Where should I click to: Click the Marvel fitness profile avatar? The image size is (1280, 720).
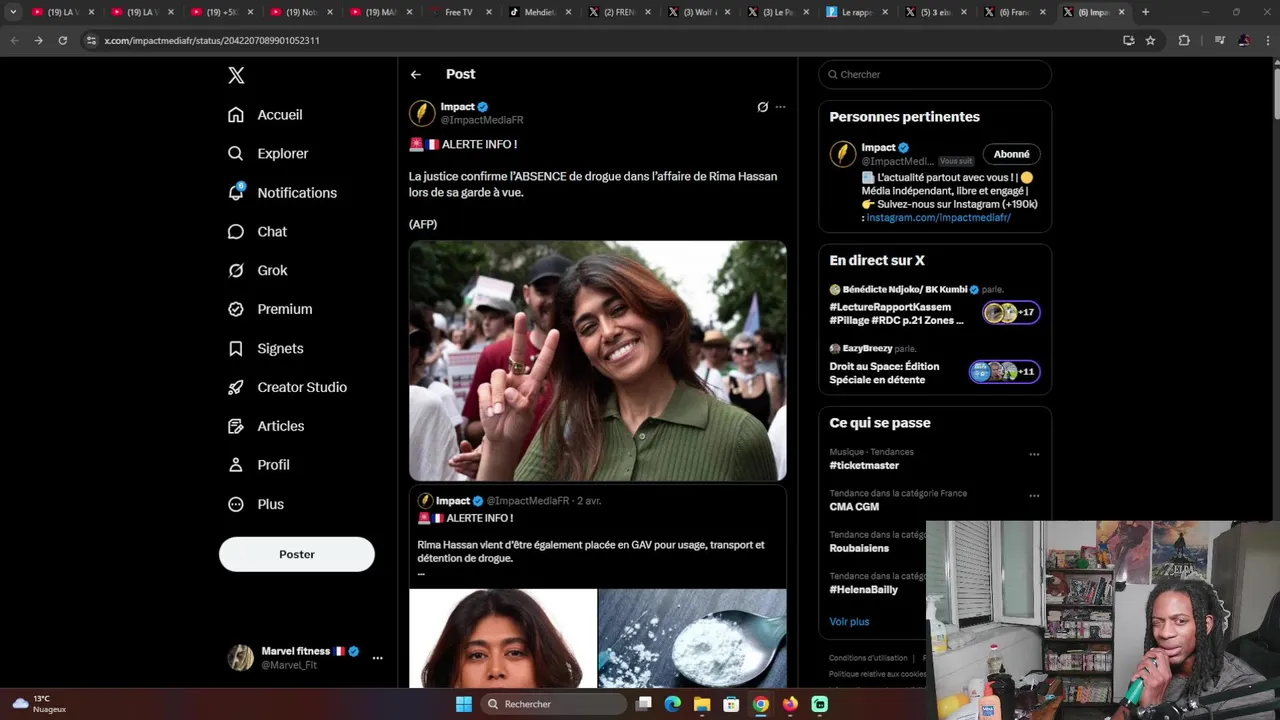click(x=240, y=657)
